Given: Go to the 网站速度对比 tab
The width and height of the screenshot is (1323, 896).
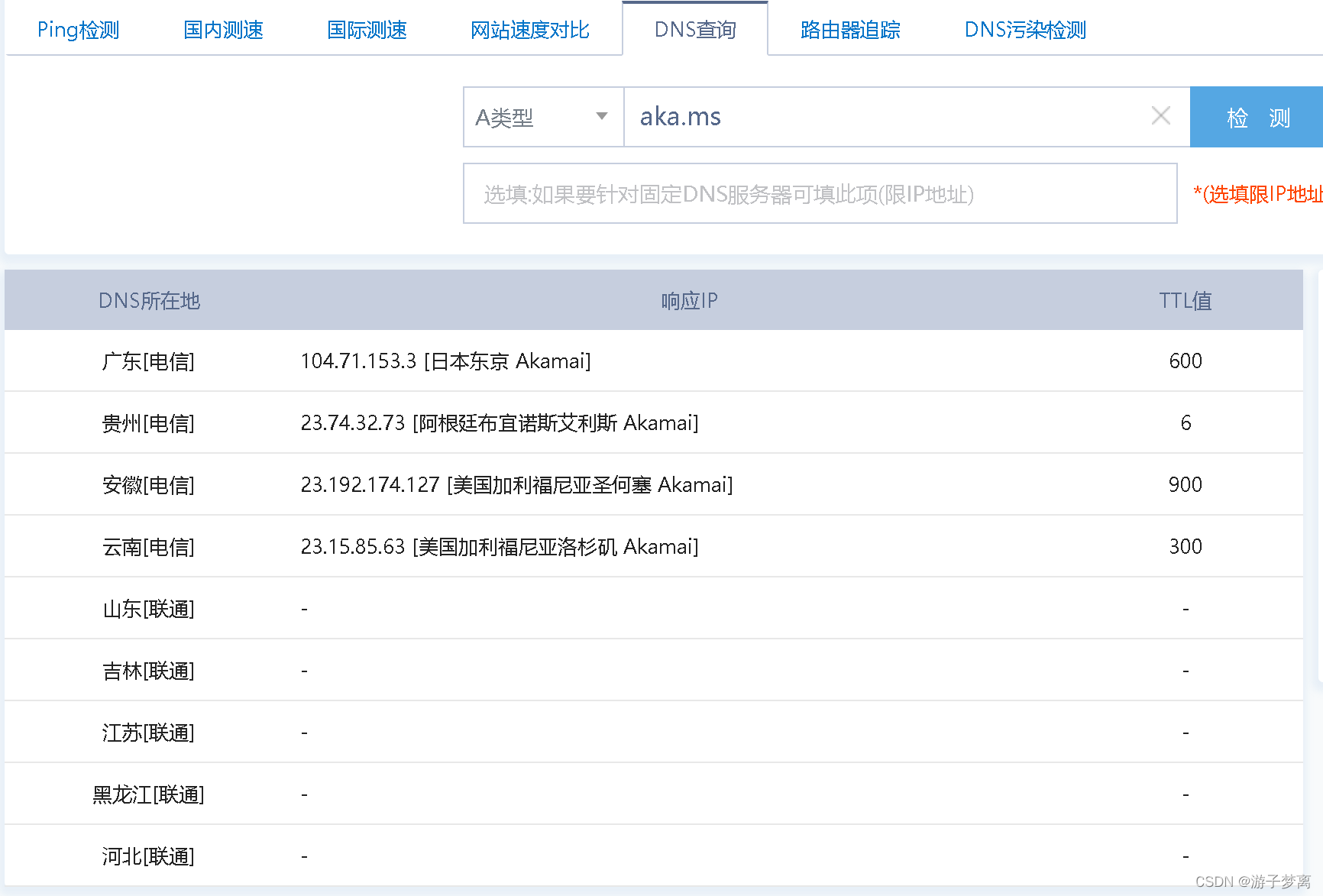Looking at the screenshot, I should tap(529, 30).
